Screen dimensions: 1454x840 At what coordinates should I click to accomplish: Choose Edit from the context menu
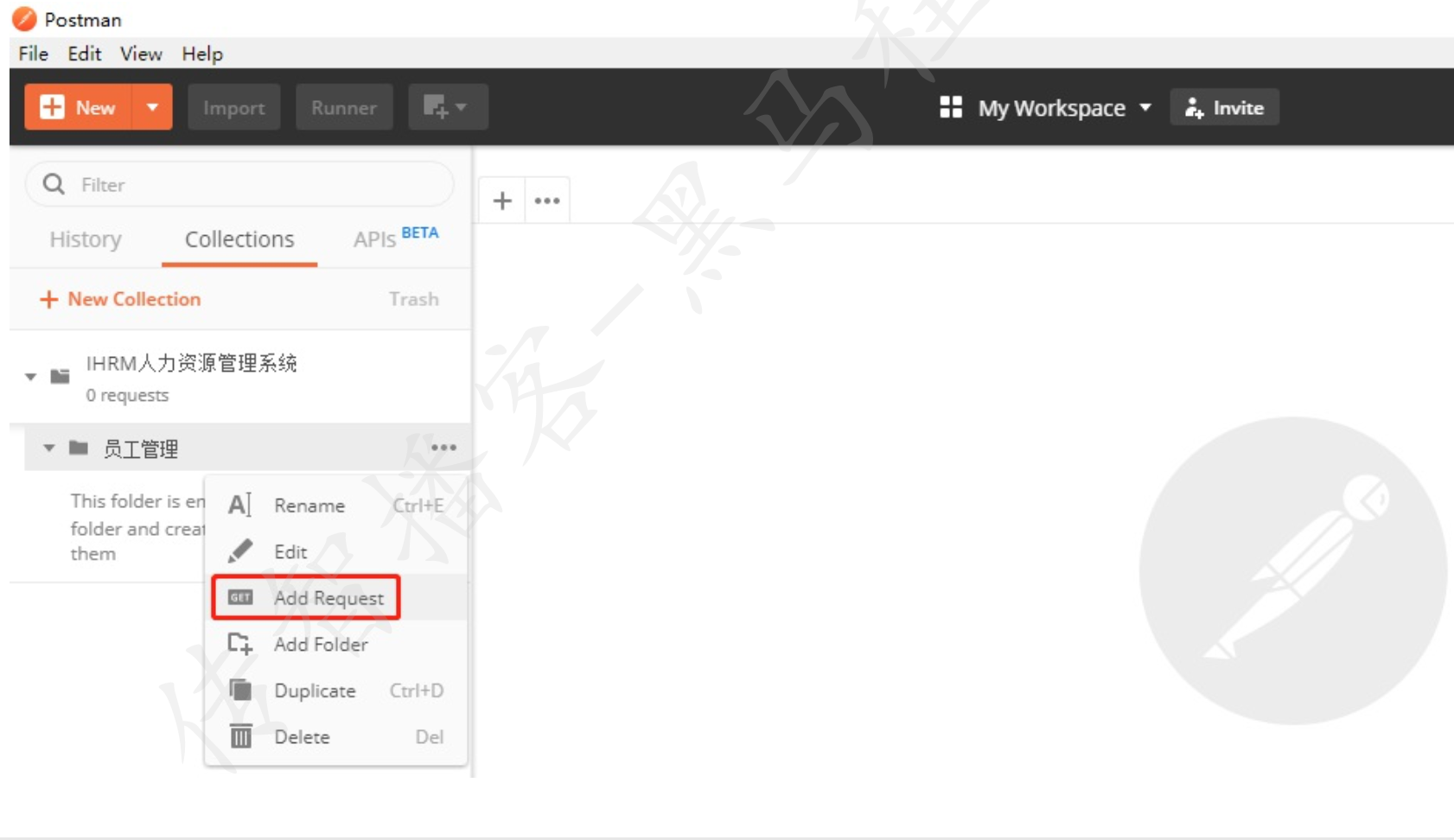tap(335, 551)
